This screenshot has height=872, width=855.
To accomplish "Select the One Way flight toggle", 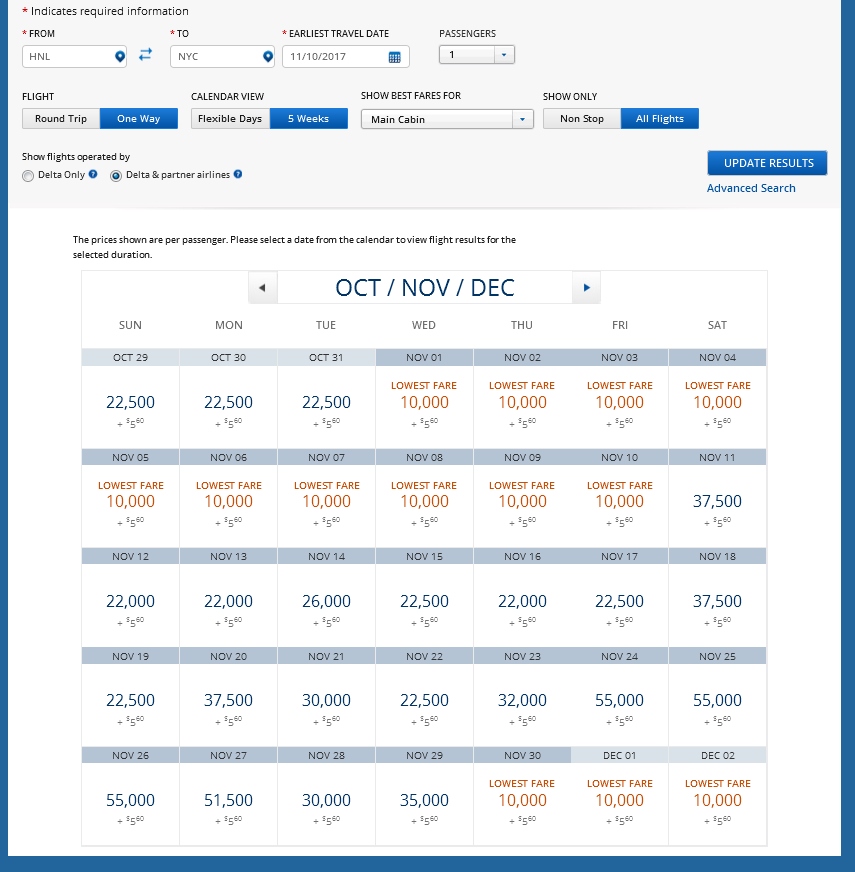I will tap(138, 118).
